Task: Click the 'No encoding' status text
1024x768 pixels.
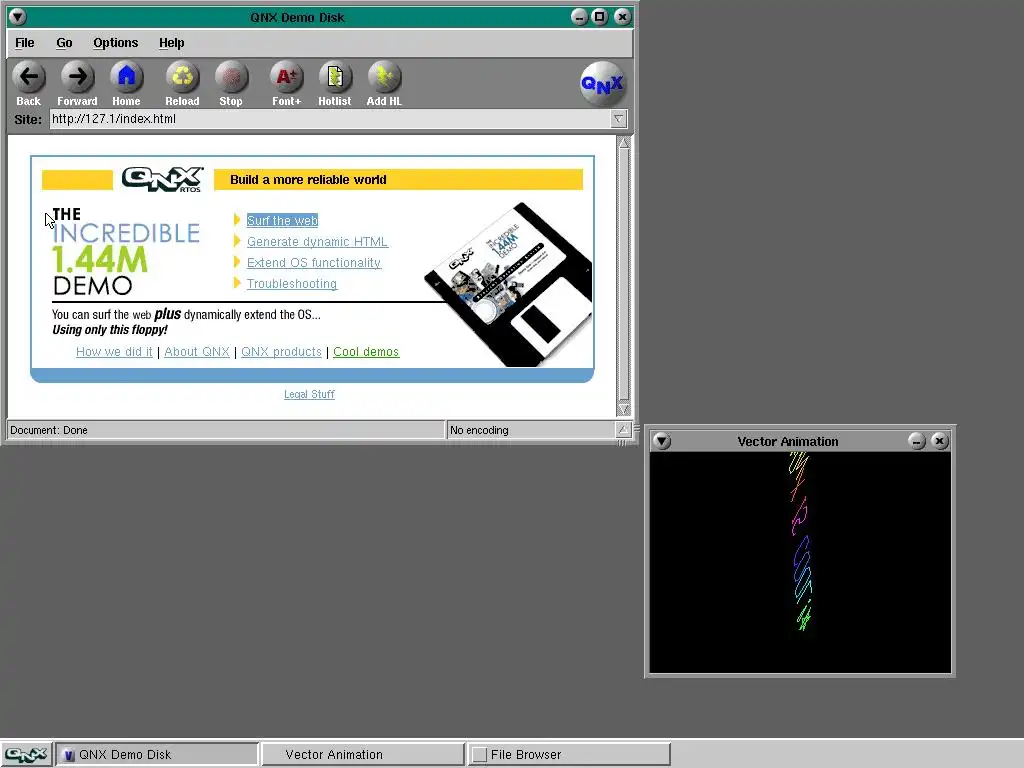Action: [479, 430]
